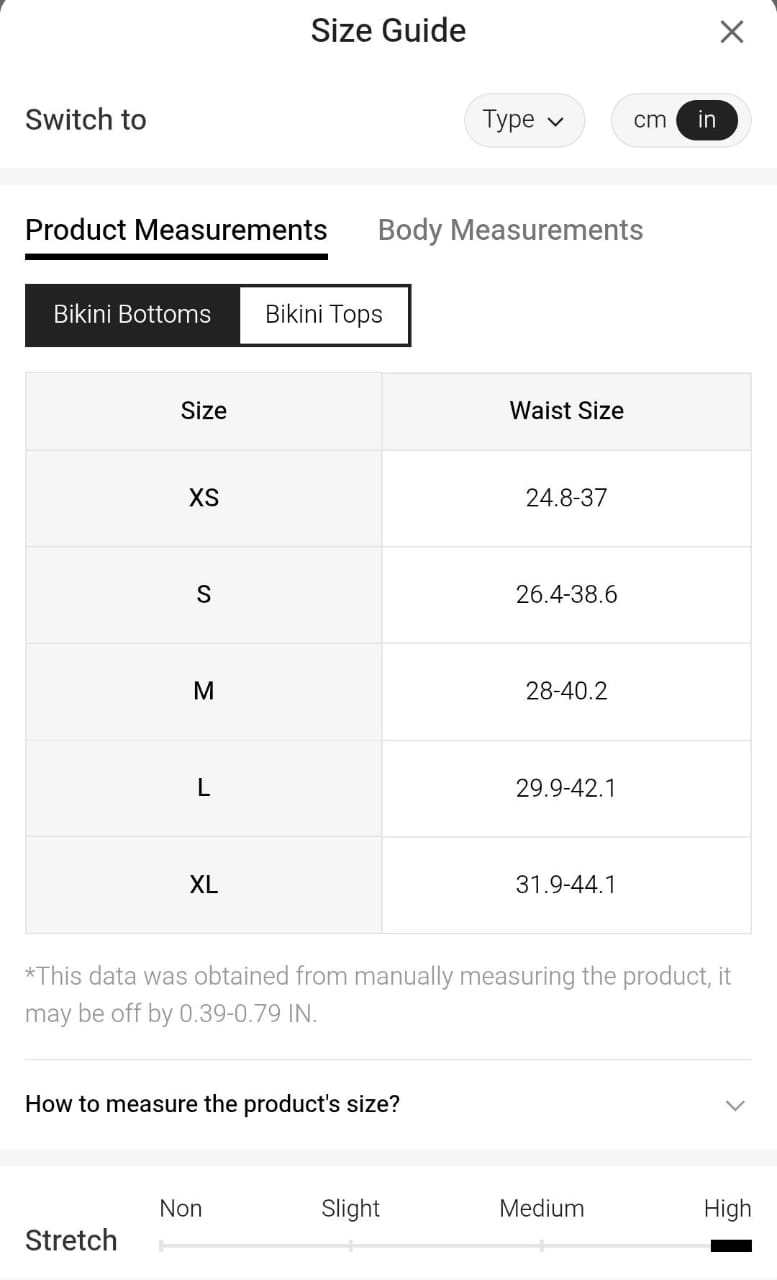Switch to Body Measurements tab

510,230
